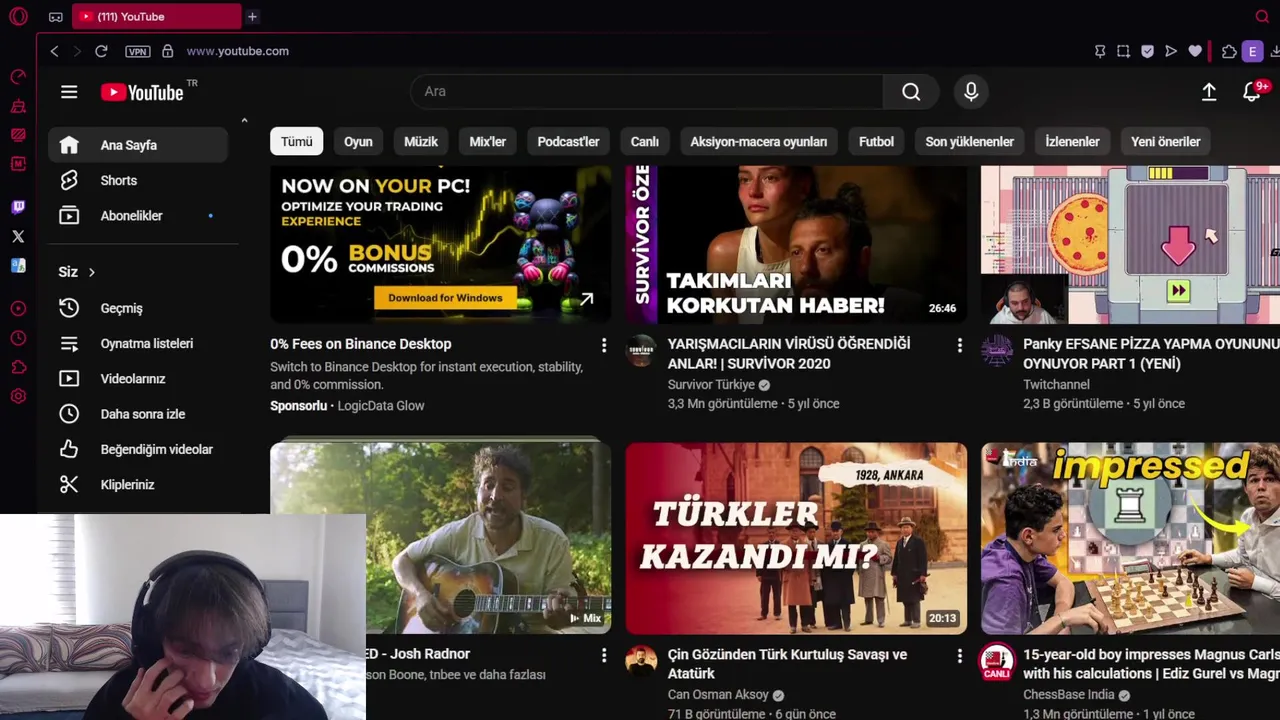Select the Tümü filter chip
Image resolution: width=1280 pixels, height=720 pixels.
(296, 142)
